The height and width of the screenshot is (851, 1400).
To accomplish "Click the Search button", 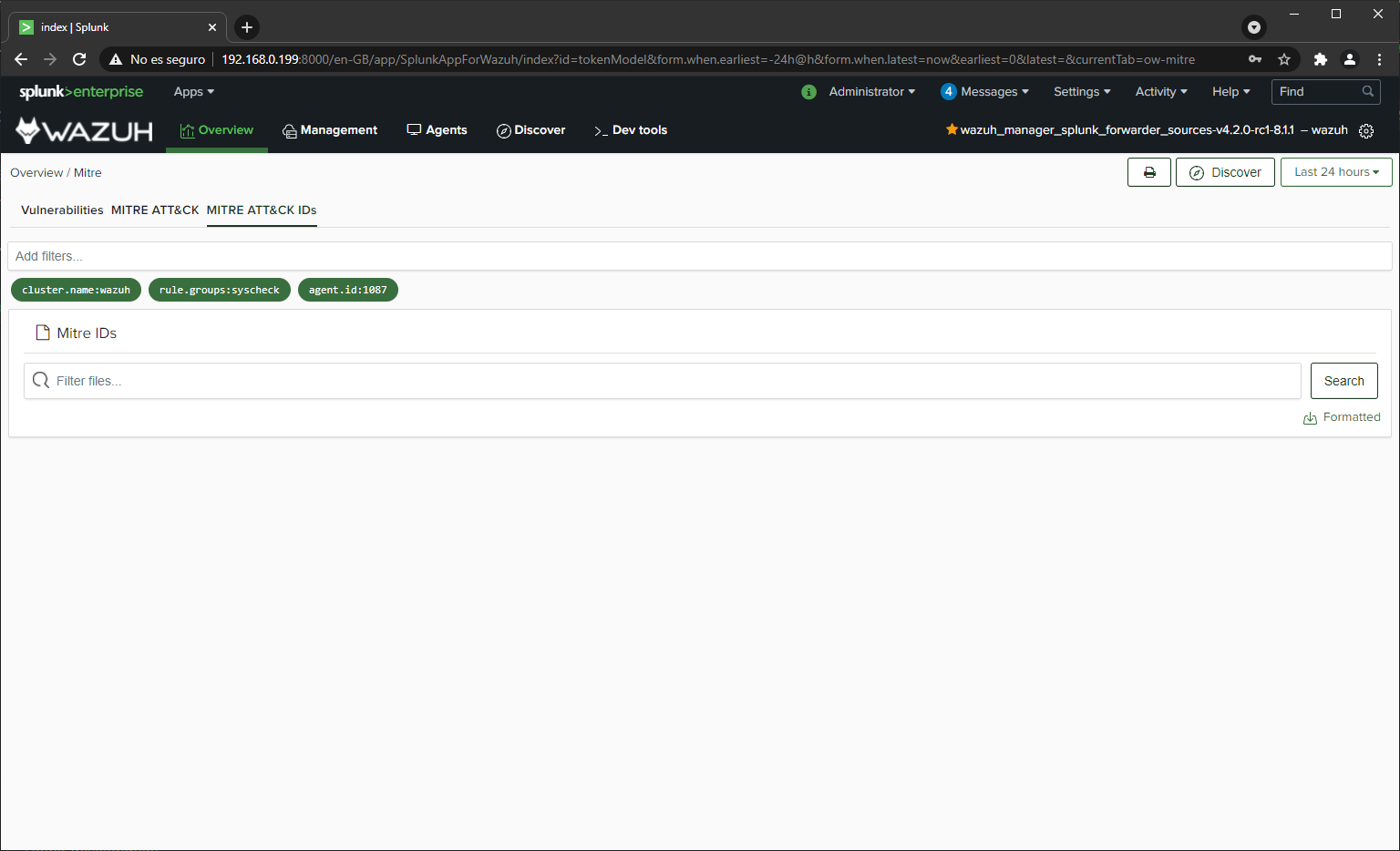I will click(x=1343, y=380).
